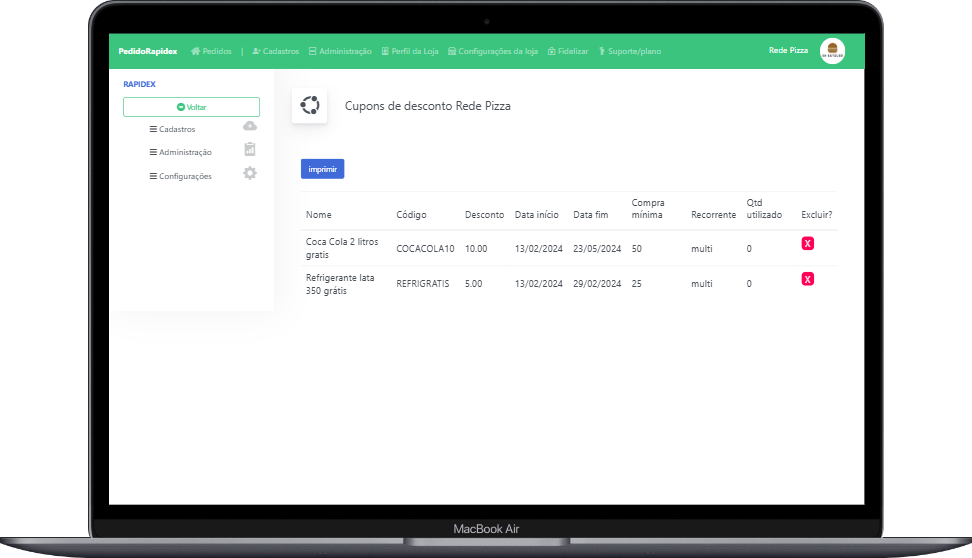Viewport: 972px width, 558px height.
Task: Expand the Cadastros sidebar section
Action: point(172,129)
